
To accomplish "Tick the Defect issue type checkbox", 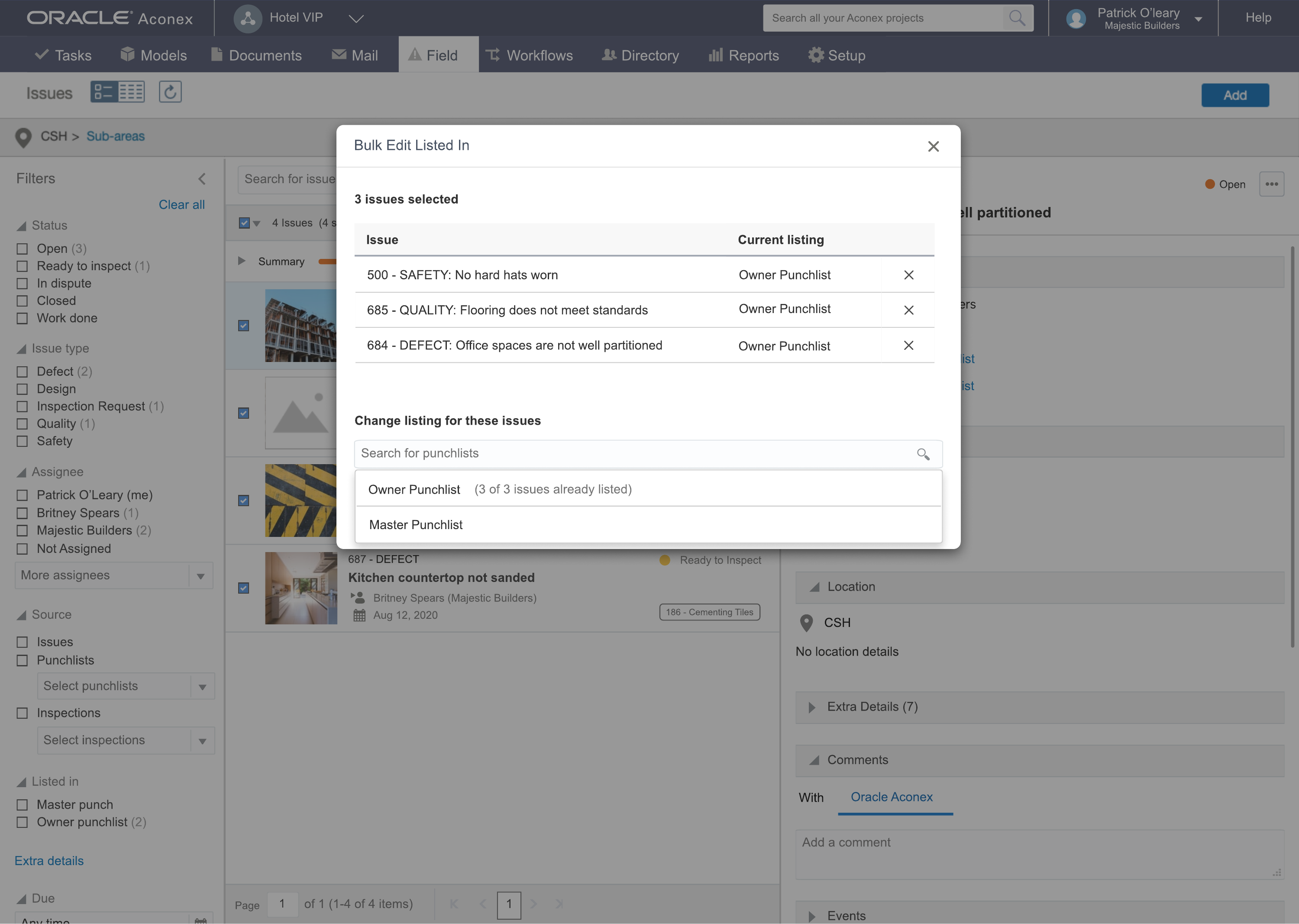I will point(22,372).
